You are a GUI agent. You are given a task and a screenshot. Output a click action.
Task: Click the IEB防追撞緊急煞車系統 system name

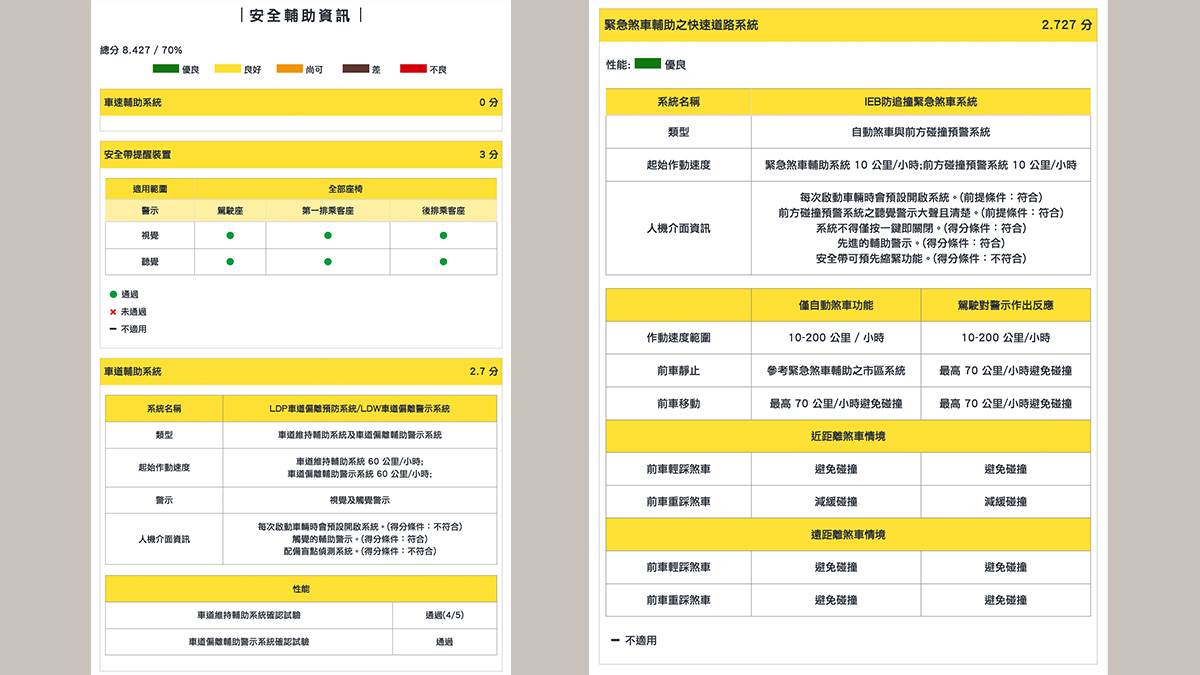point(920,101)
